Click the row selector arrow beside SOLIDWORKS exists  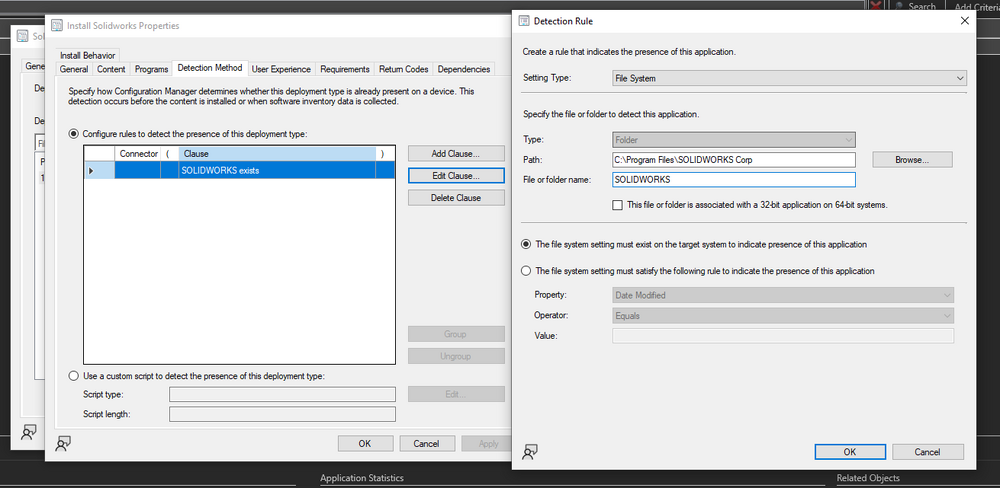pos(91,170)
